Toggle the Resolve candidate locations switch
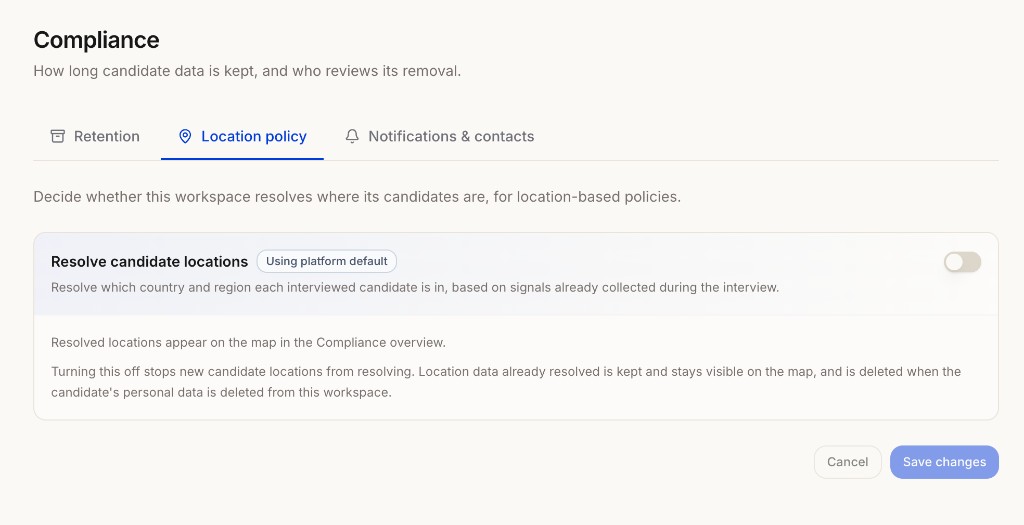This screenshot has width=1024, height=525. point(962,262)
